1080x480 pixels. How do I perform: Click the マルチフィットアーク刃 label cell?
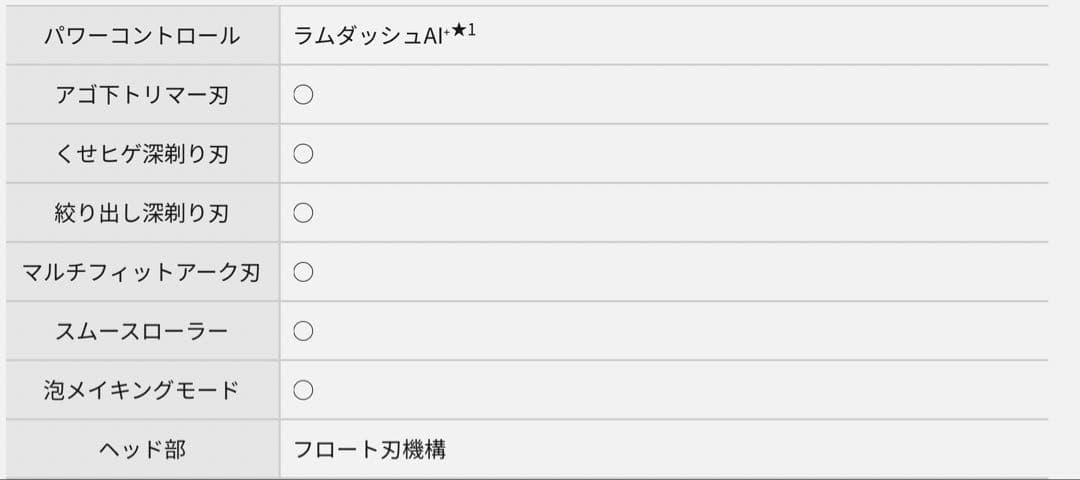[x=142, y=272]
